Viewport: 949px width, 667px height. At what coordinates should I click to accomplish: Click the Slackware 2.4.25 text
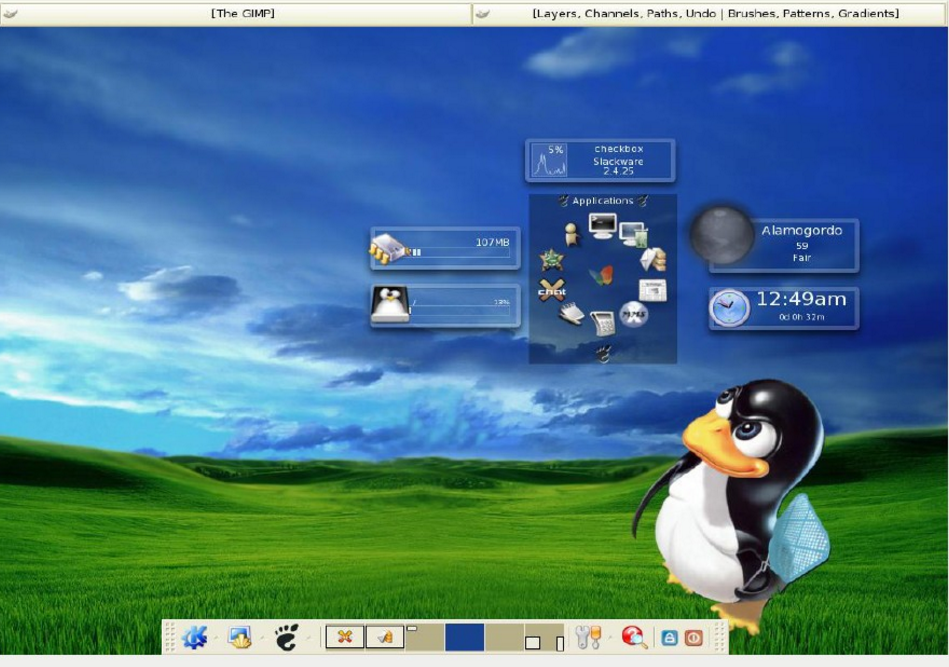click(x=618, y=166)
